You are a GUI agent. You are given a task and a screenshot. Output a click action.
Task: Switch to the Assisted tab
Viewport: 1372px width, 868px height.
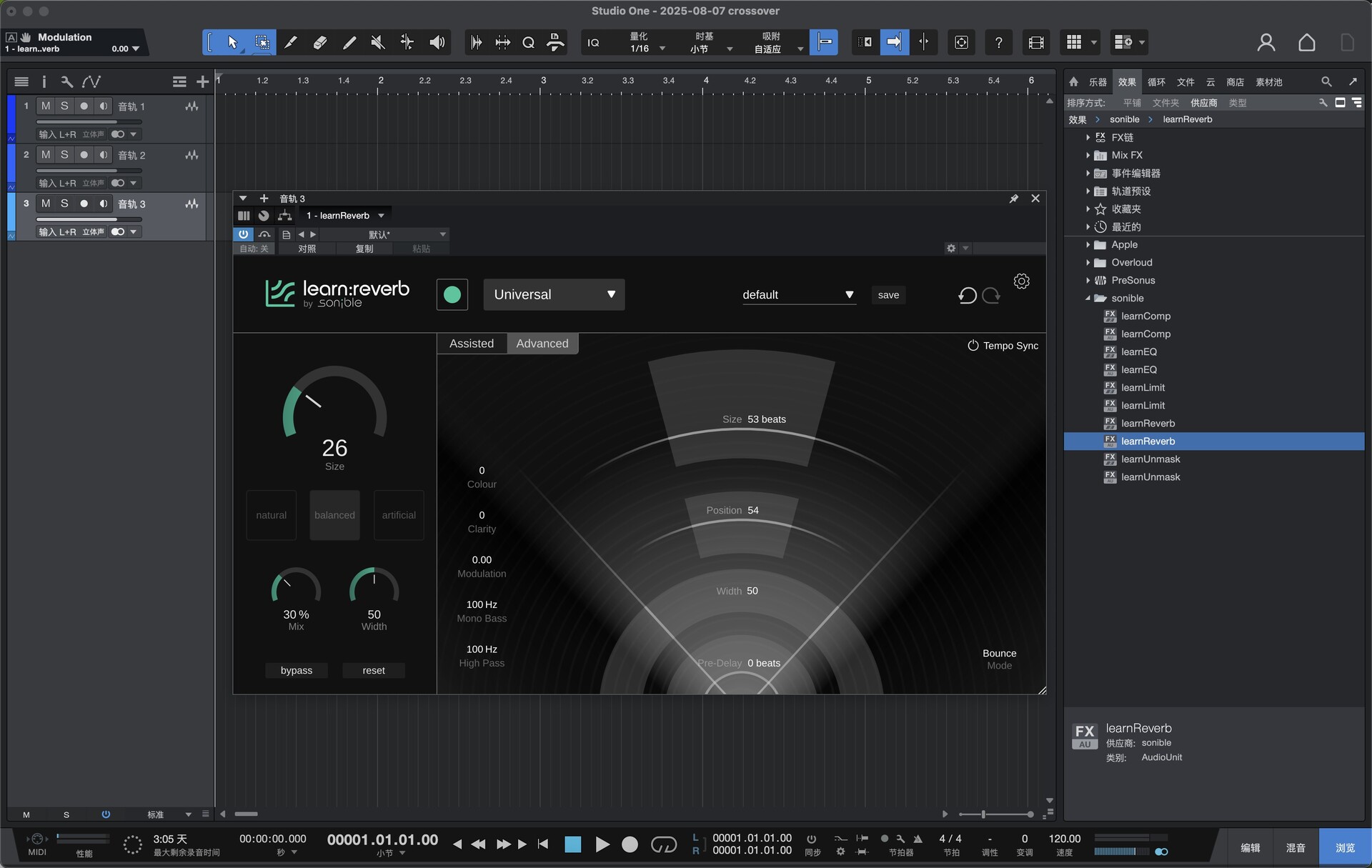pos(472,344)
